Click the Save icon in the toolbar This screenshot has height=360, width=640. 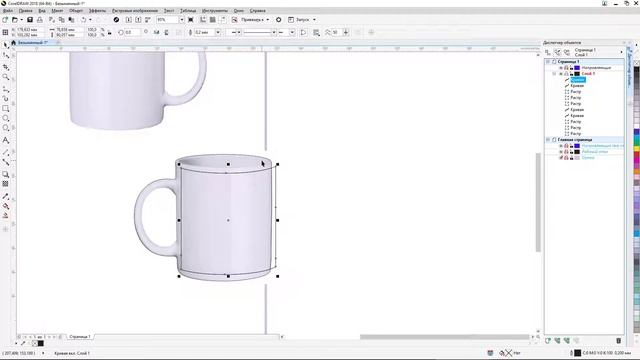pyautogui.click(x=30, y=20)
